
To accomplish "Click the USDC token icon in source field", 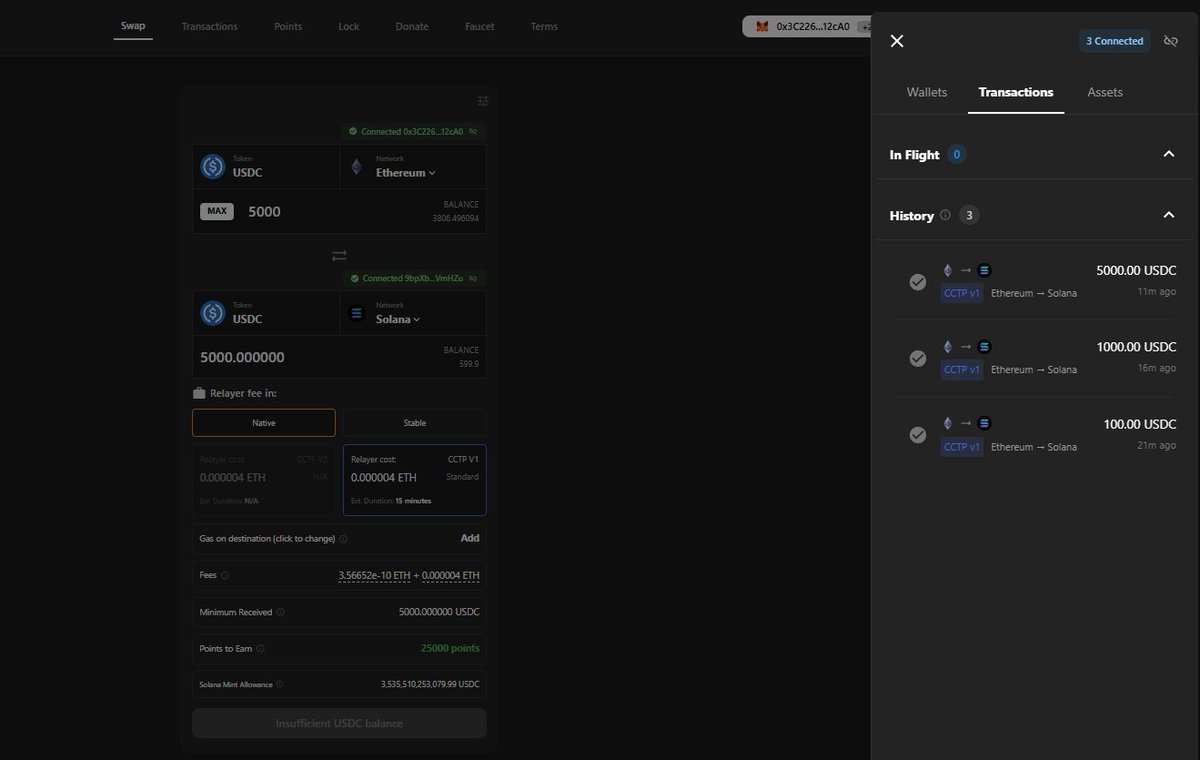I will tap(212, 166).
